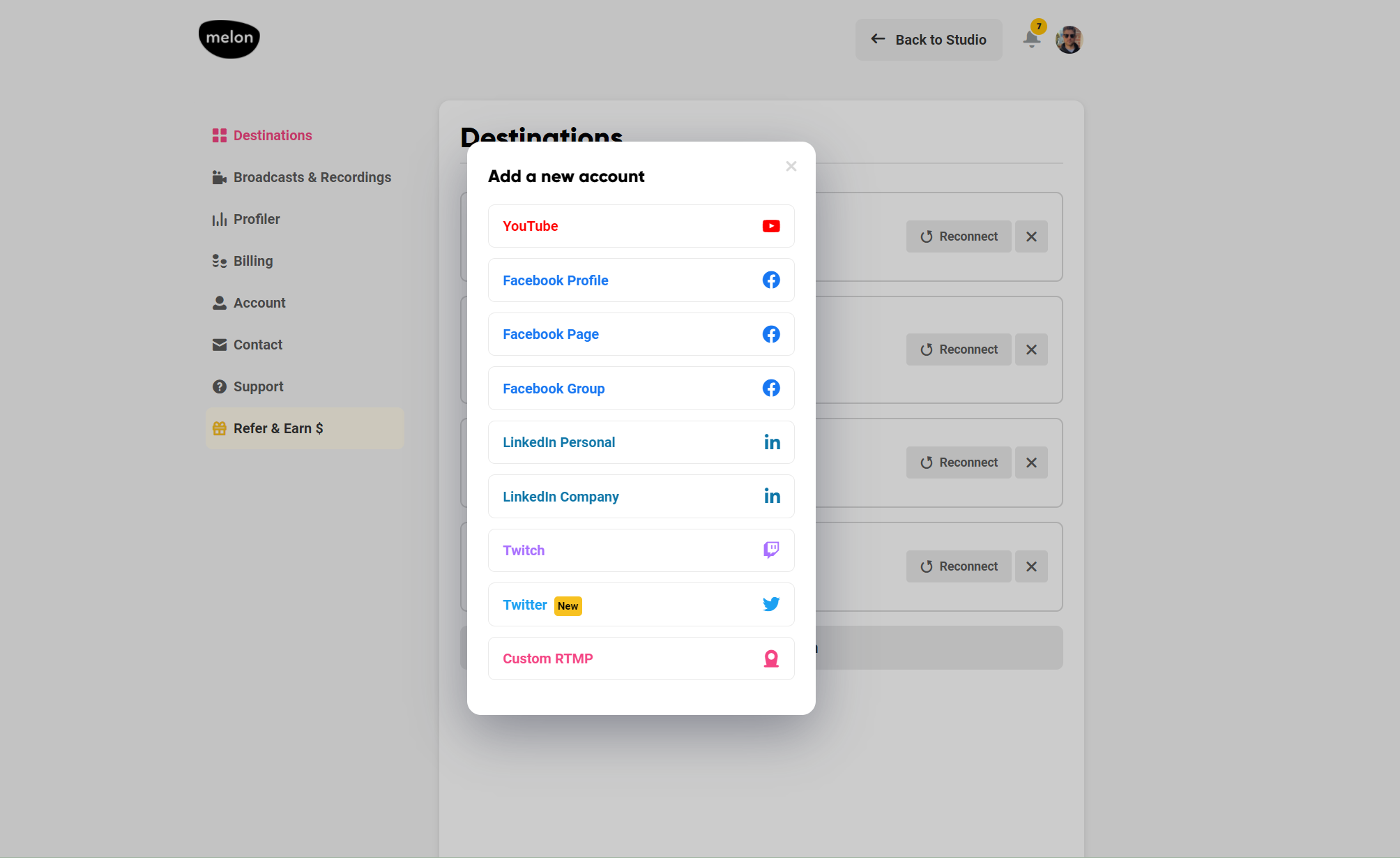Click the notification count badge 7
The height and width of the screenshot is (858, 1400).
pos(1039,27)
